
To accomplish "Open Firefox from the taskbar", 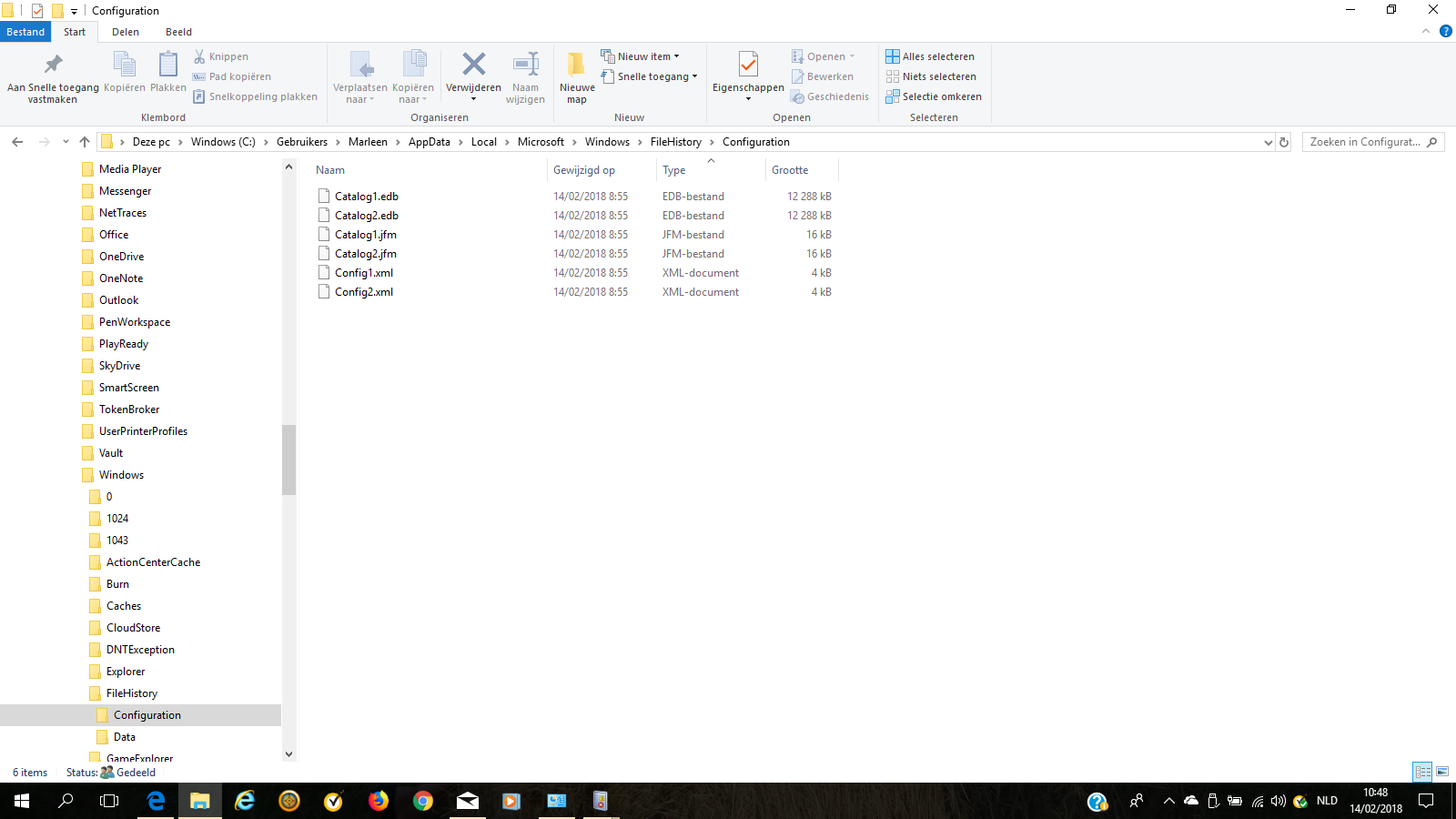I will pyautogui.click(x=379, y=801).
